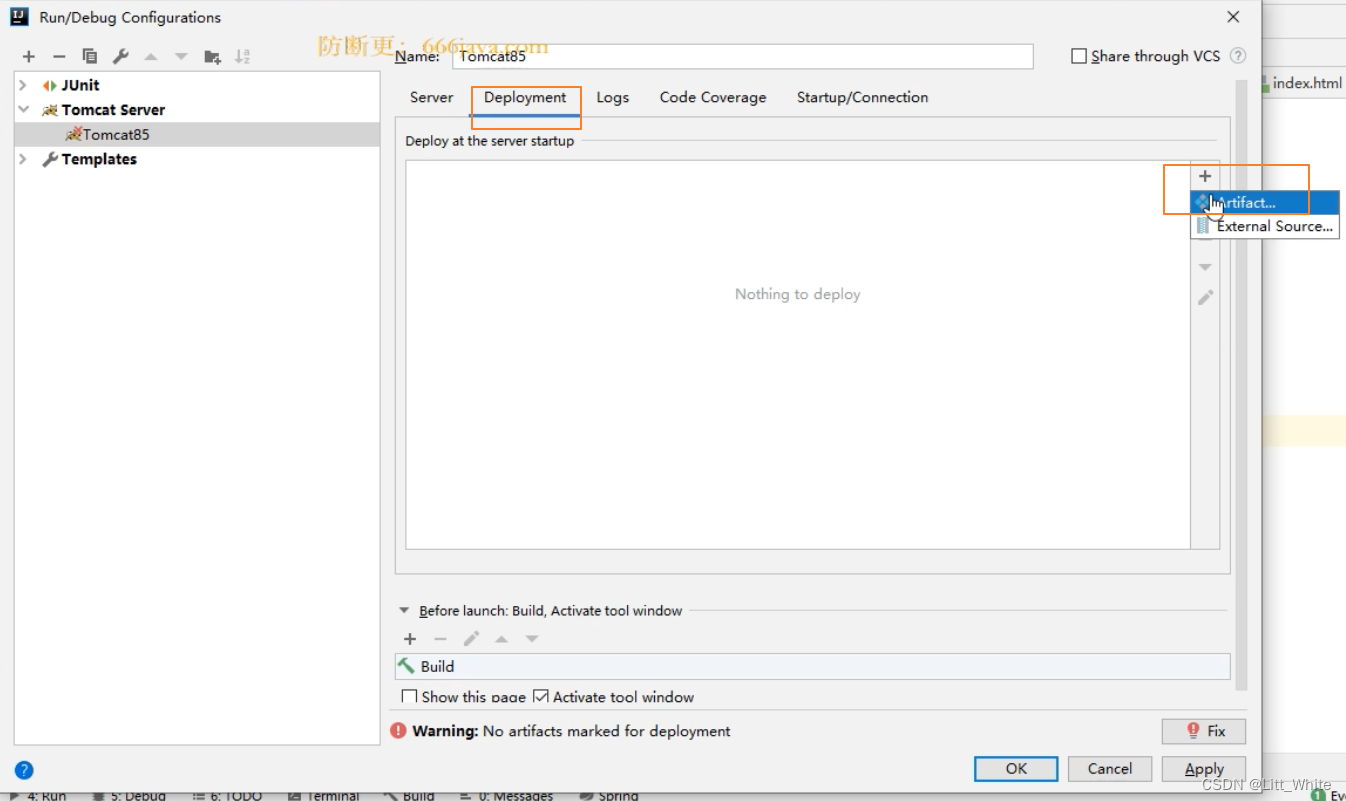Click Fix to resolve warning
1346x801 pixels.
[x=1204, y=731]
